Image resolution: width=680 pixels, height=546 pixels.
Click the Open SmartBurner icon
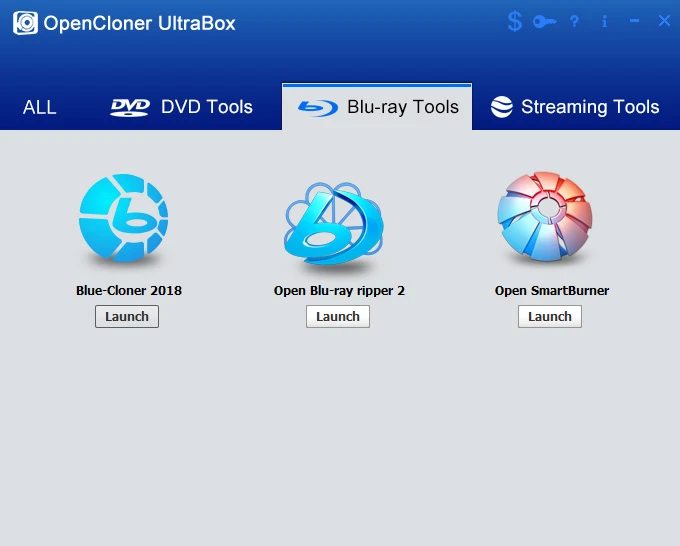[x=545, y=216]
